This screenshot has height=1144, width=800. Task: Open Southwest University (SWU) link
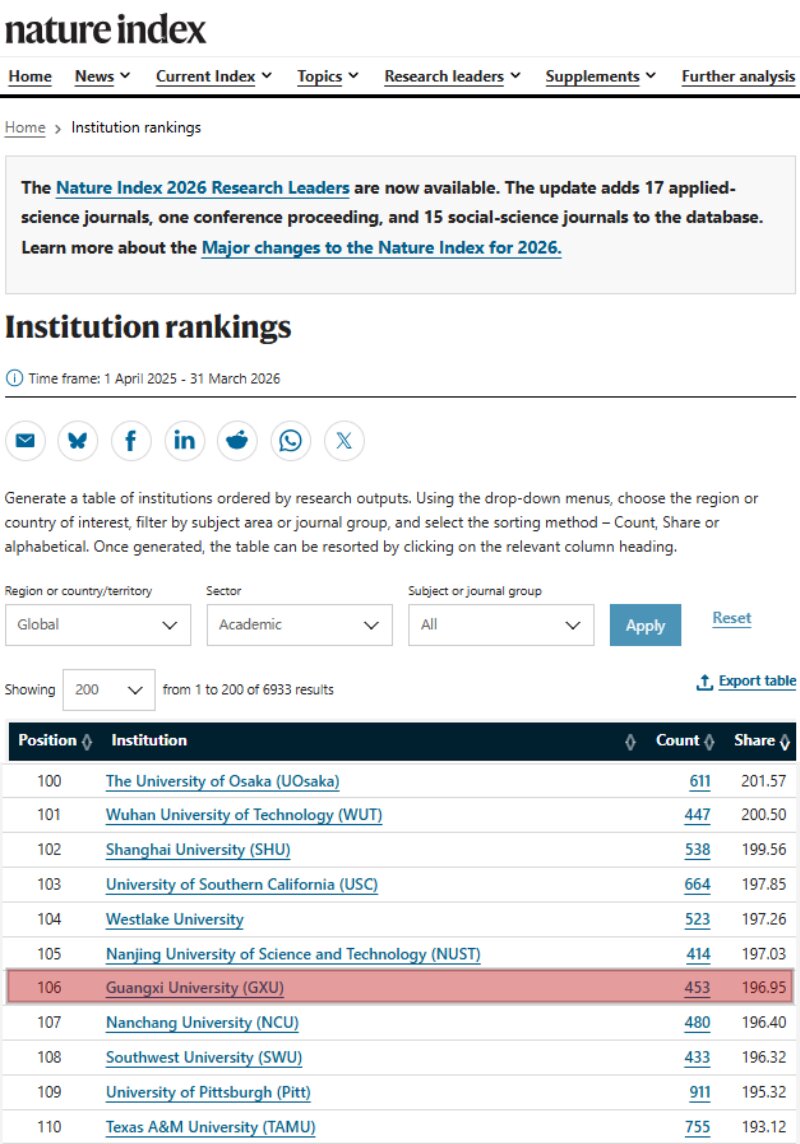point(203,1058)
